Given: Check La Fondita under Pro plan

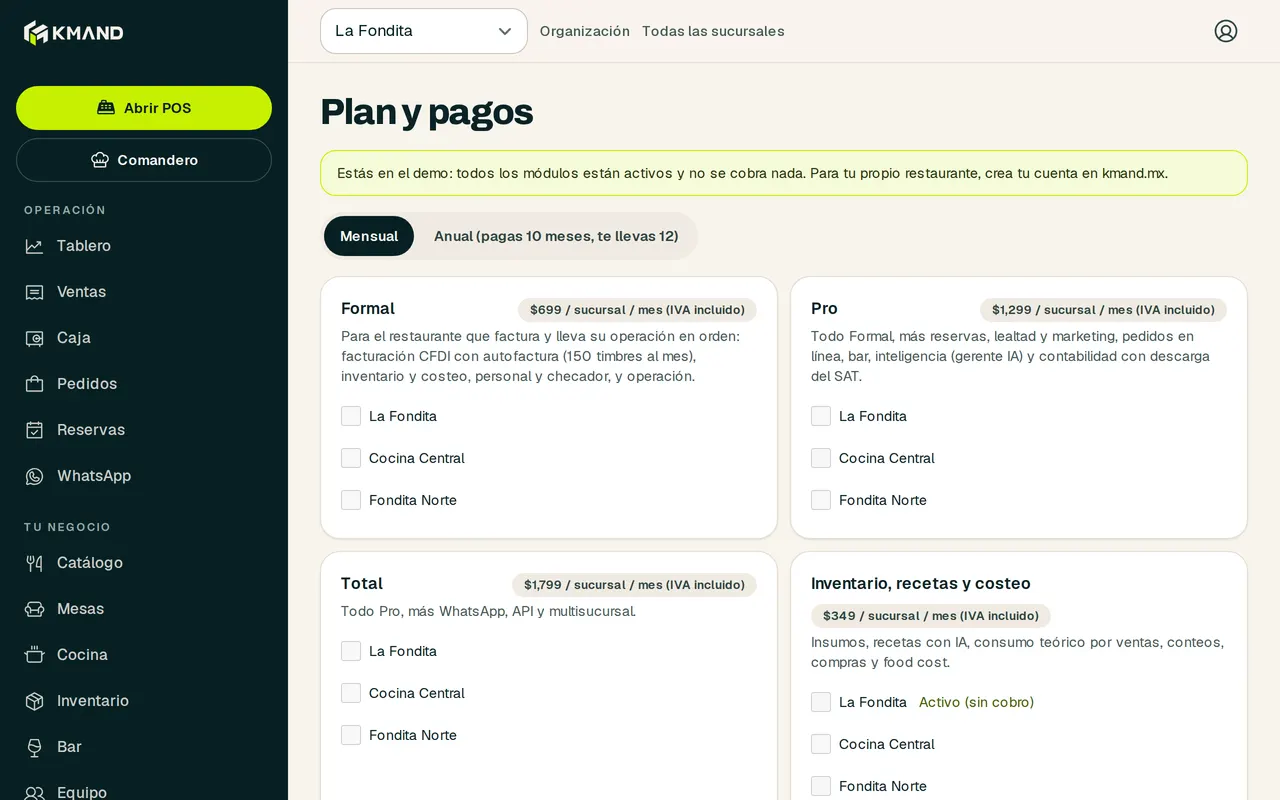Looking at the screenshot, I should point(821,416).
